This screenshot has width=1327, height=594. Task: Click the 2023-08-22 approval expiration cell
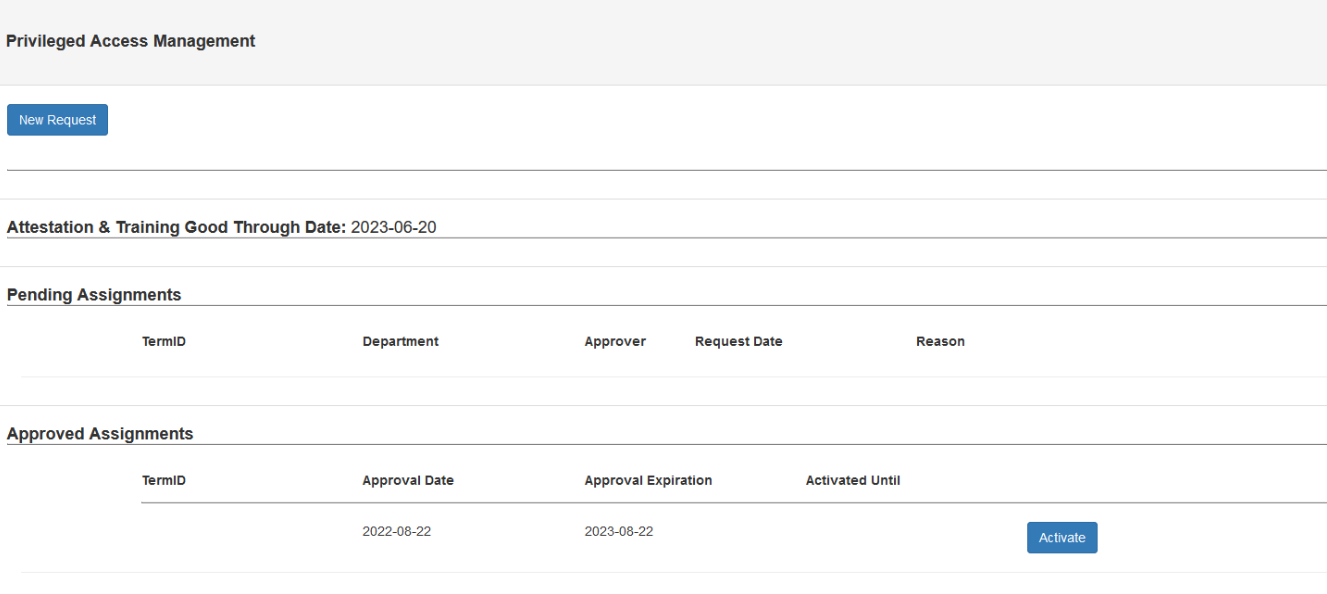point(618,532)
